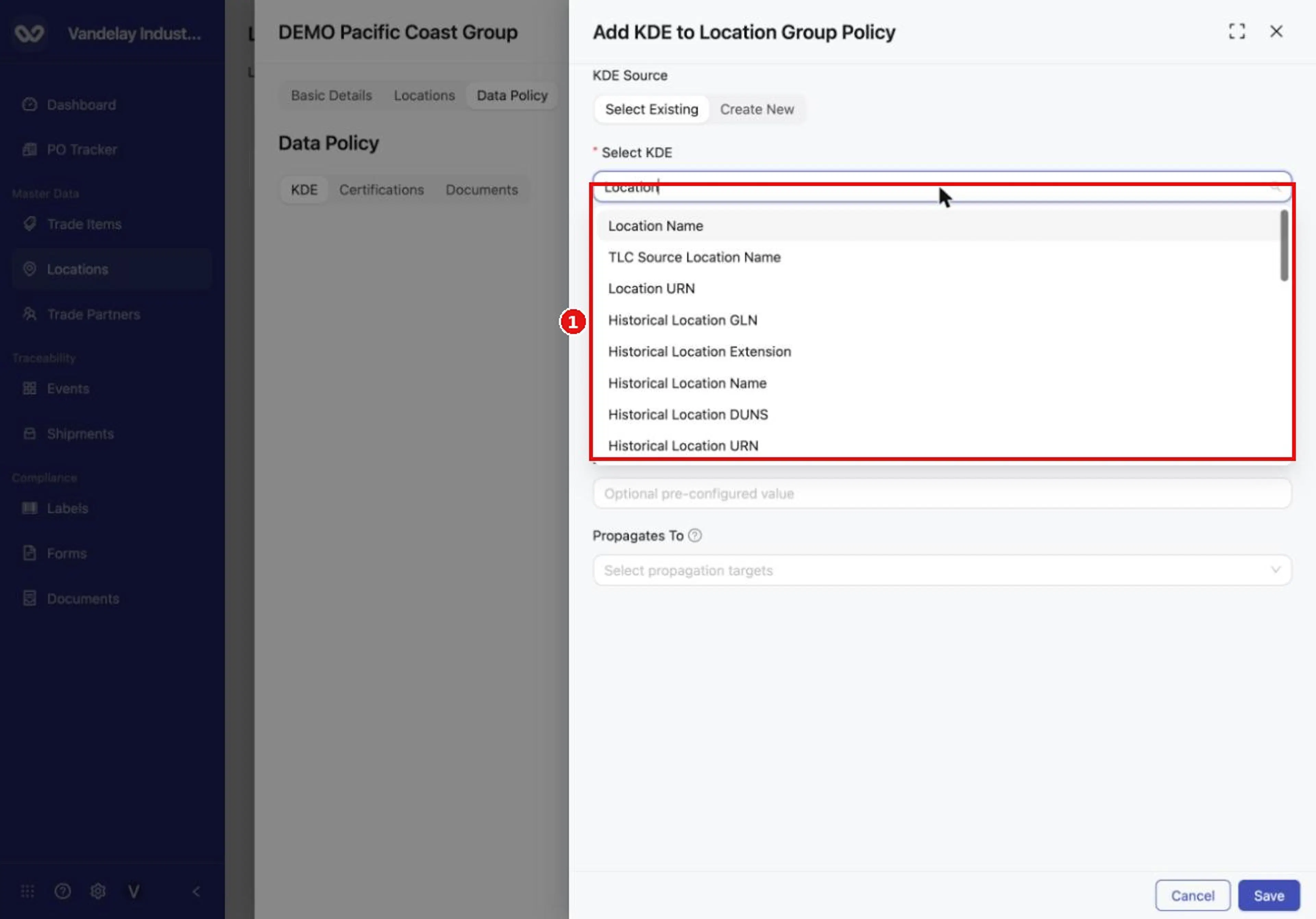
Task: Open the settings gear icon
Action: click(x=98, y=891)
